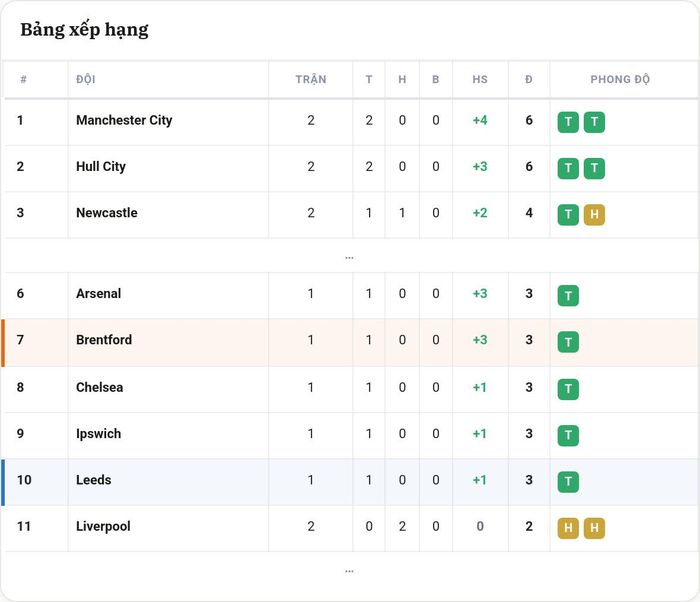This screenshot has width=700, height=602.
Task: Open the Liverpool team link
Action: (x=103, y=527)
